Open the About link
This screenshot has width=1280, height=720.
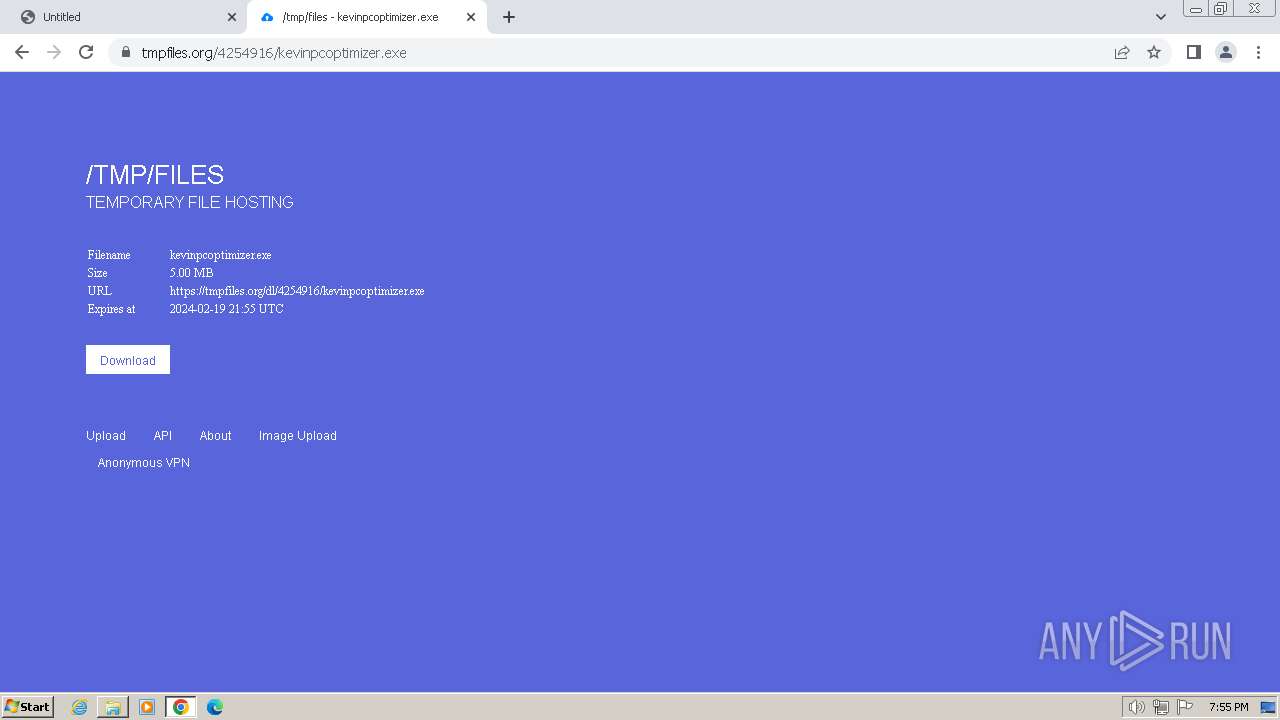(215, 436)
